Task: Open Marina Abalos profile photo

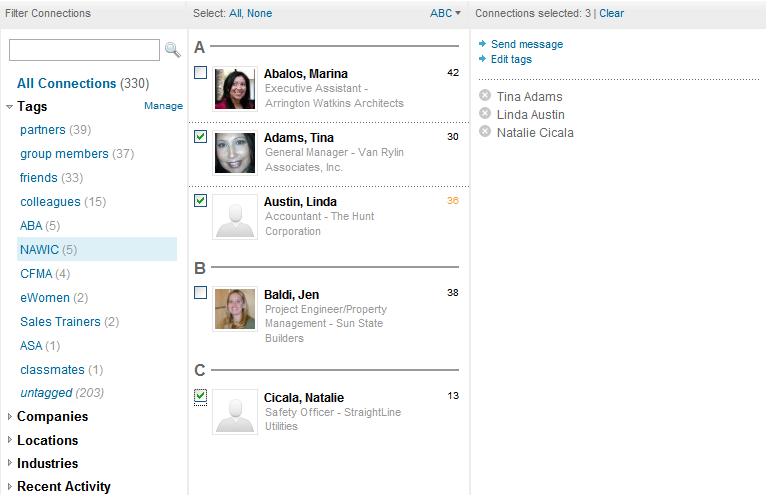Action: [235, 89]
